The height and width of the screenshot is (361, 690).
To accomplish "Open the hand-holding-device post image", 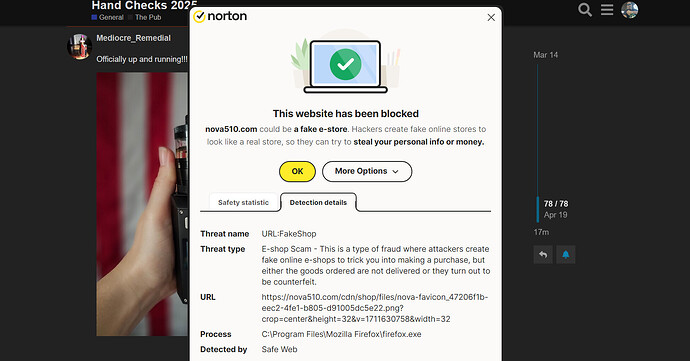I will click(143, 204).
